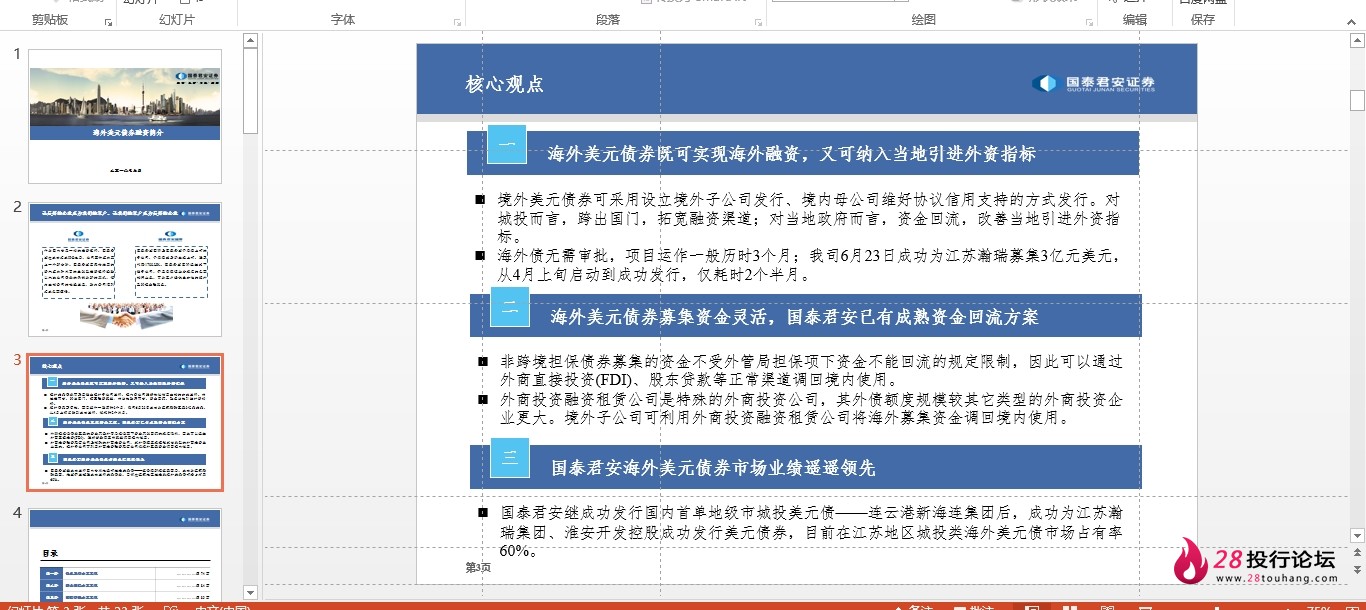
Task: Click the 绘图 group label
Action: coord(924,20)
